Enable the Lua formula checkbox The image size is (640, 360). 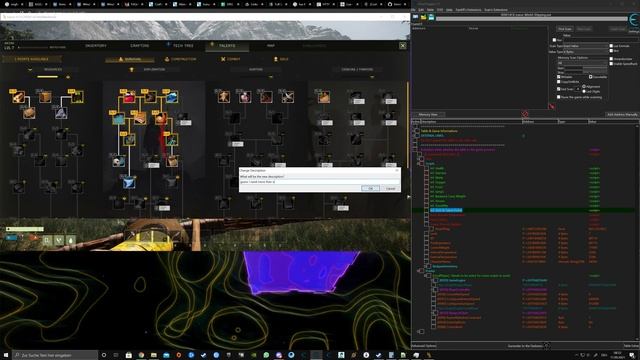(x=611, y=46)
